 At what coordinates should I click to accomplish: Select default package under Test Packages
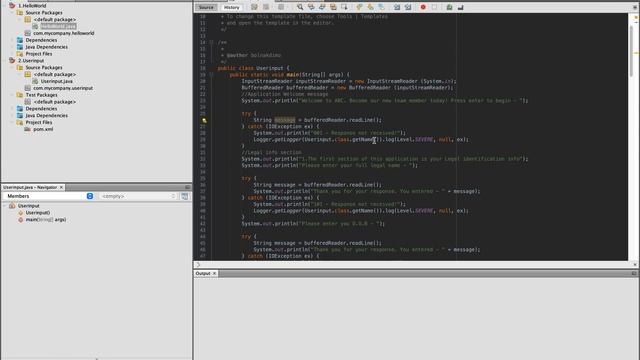click(54, 102)
